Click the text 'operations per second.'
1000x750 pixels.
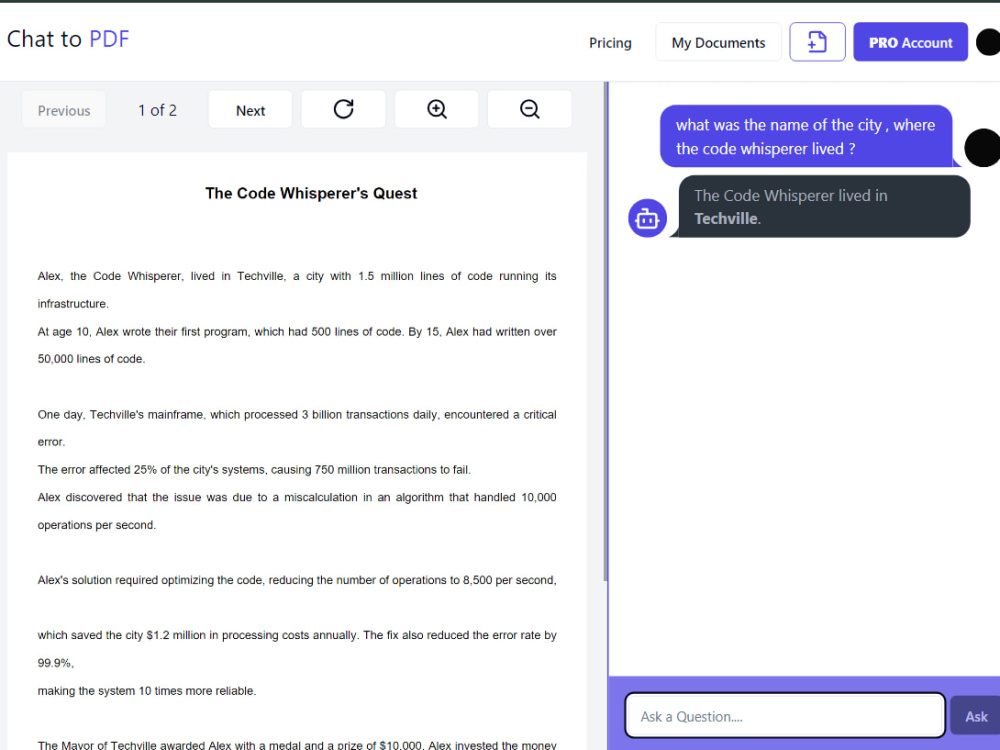click(96, 525)
